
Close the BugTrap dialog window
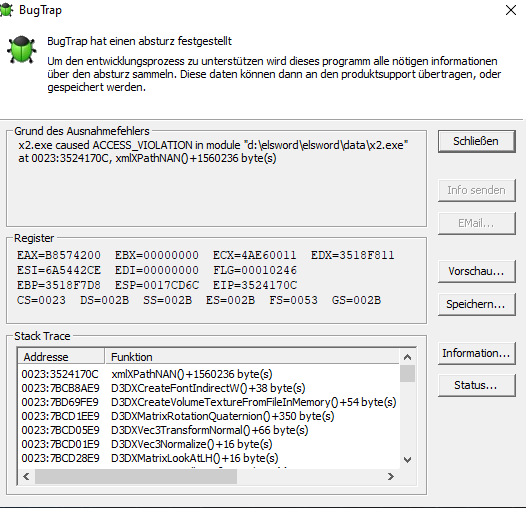[x=511, y=10]
